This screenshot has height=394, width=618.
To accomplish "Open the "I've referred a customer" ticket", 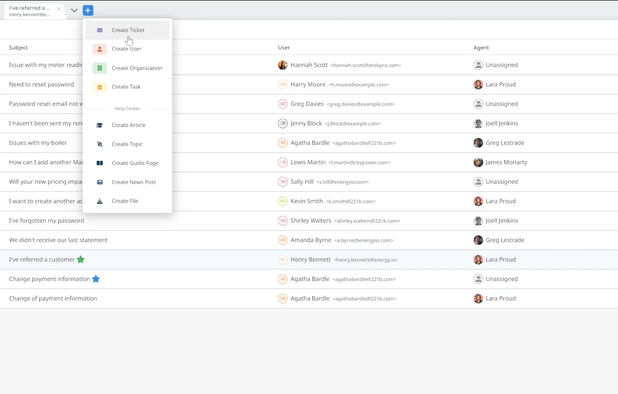I will [42, 260].
